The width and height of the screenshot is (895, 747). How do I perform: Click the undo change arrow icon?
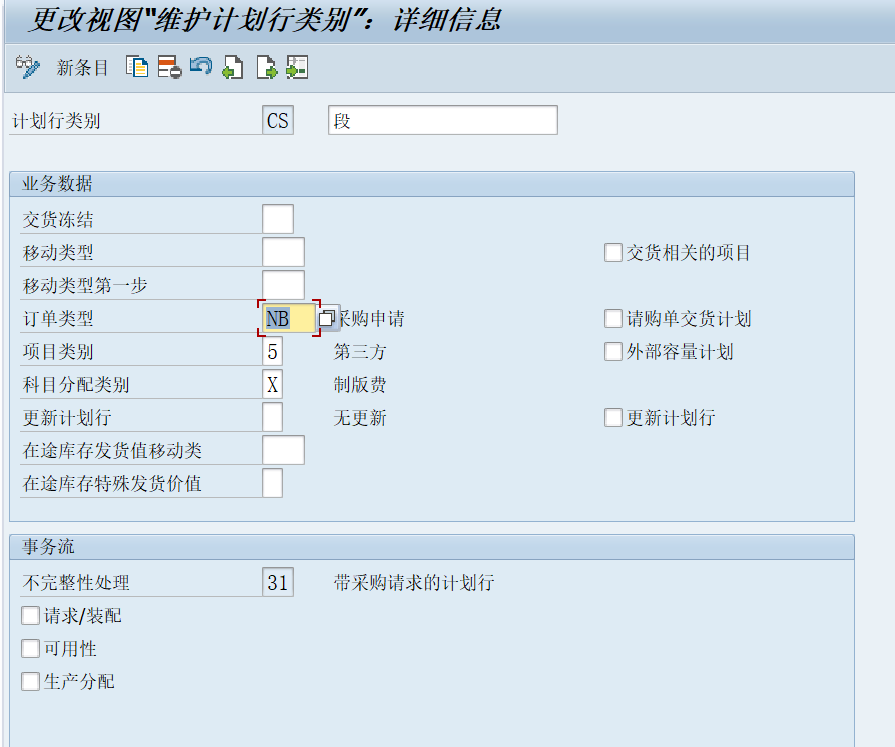(201, 67)
